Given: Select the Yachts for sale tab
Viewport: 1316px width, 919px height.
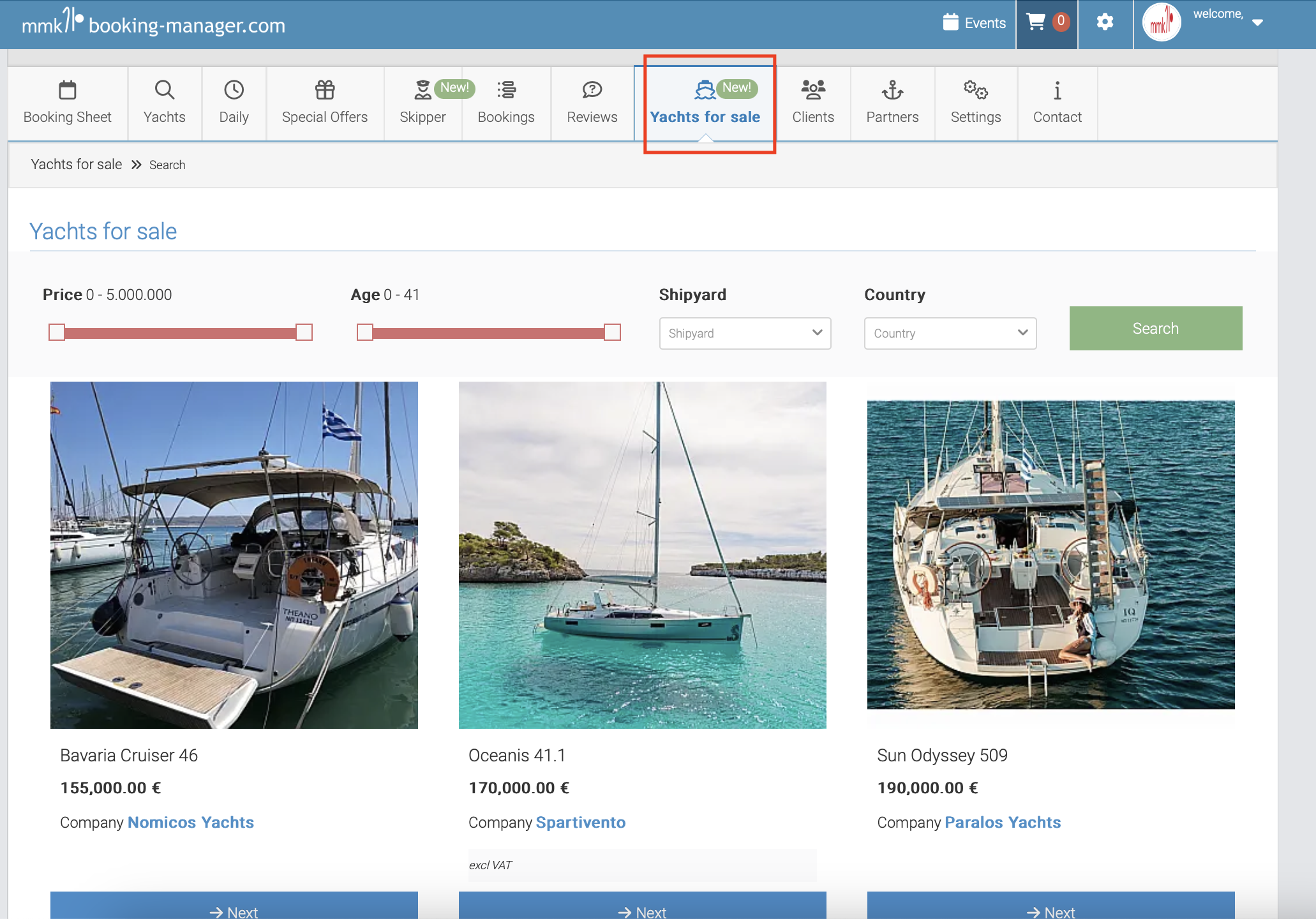Looking at the screenshot, I should tap(705, 103).
